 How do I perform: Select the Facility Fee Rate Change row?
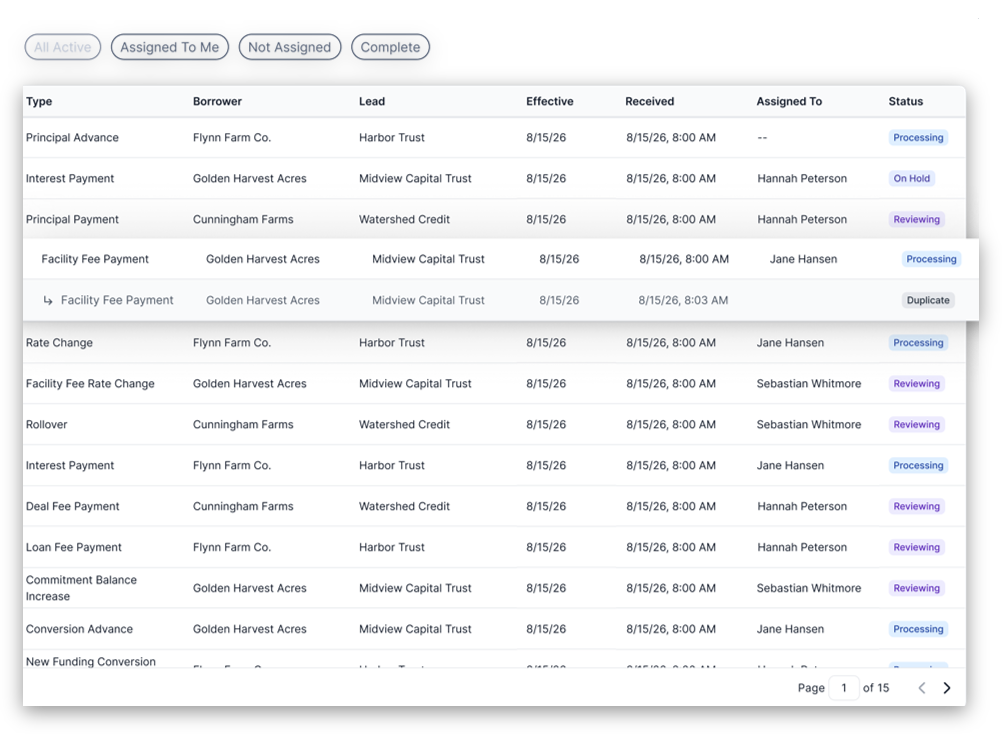tap(494, 383)
